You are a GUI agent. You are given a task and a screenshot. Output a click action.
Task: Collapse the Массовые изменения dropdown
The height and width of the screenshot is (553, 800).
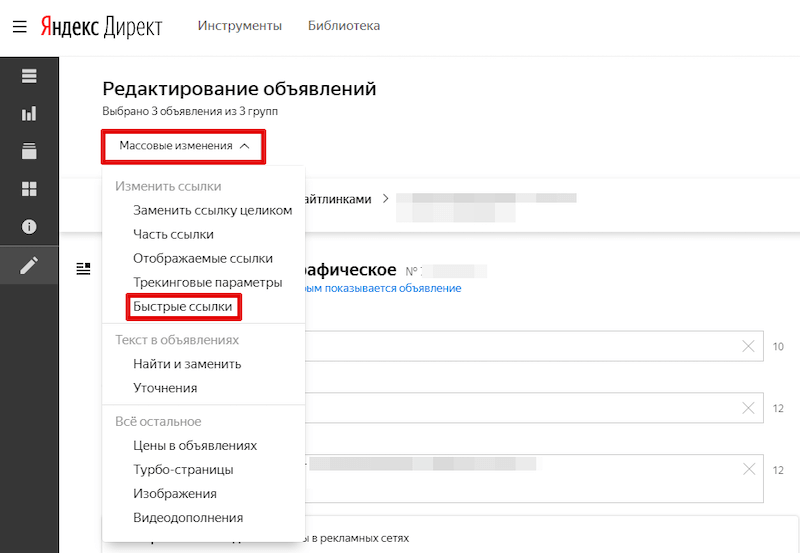tap(183, 146)
